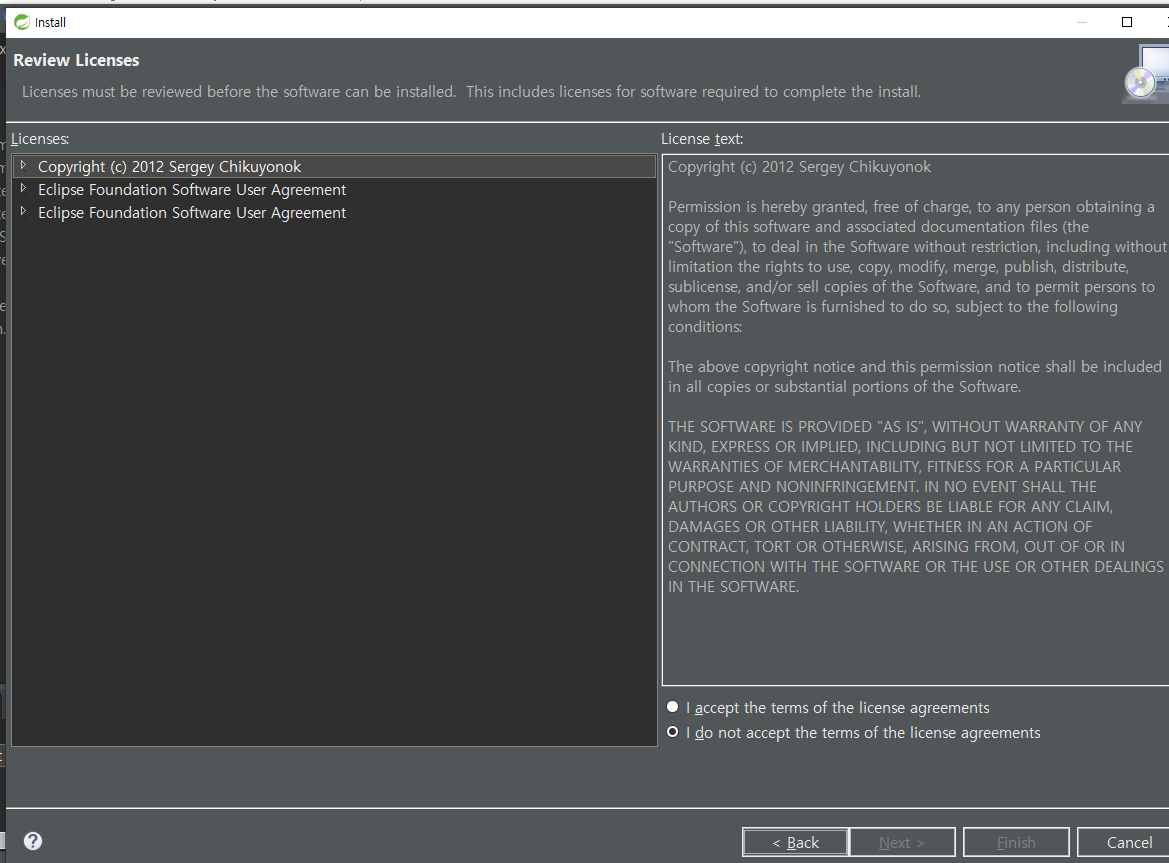1169x863 pixels.
Task: Expand the first Eclipse Foundation Software User Agreement
Action: coord(23,189)
